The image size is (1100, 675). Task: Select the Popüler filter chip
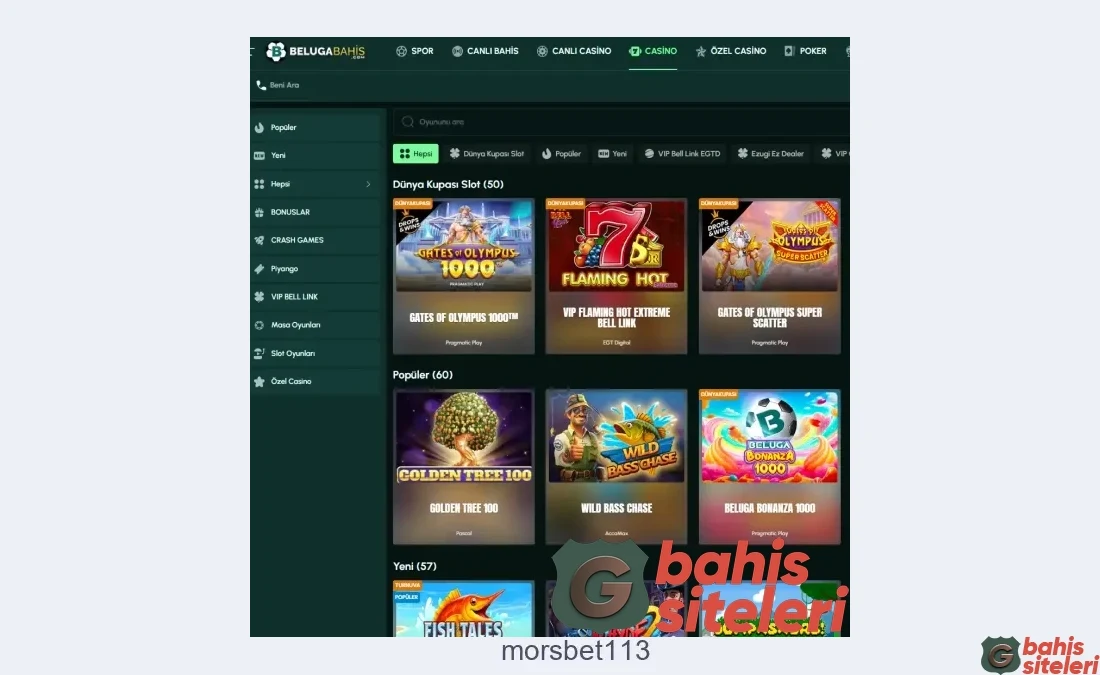pyautogui.click(x=561, y=153)
